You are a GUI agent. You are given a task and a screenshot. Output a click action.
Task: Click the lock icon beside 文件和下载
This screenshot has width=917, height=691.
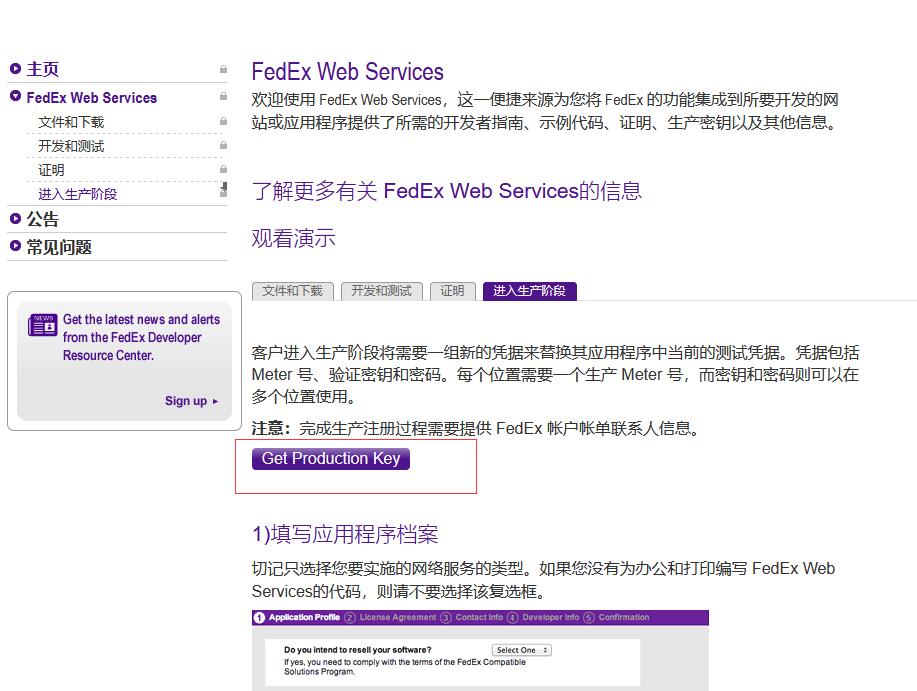223,121
